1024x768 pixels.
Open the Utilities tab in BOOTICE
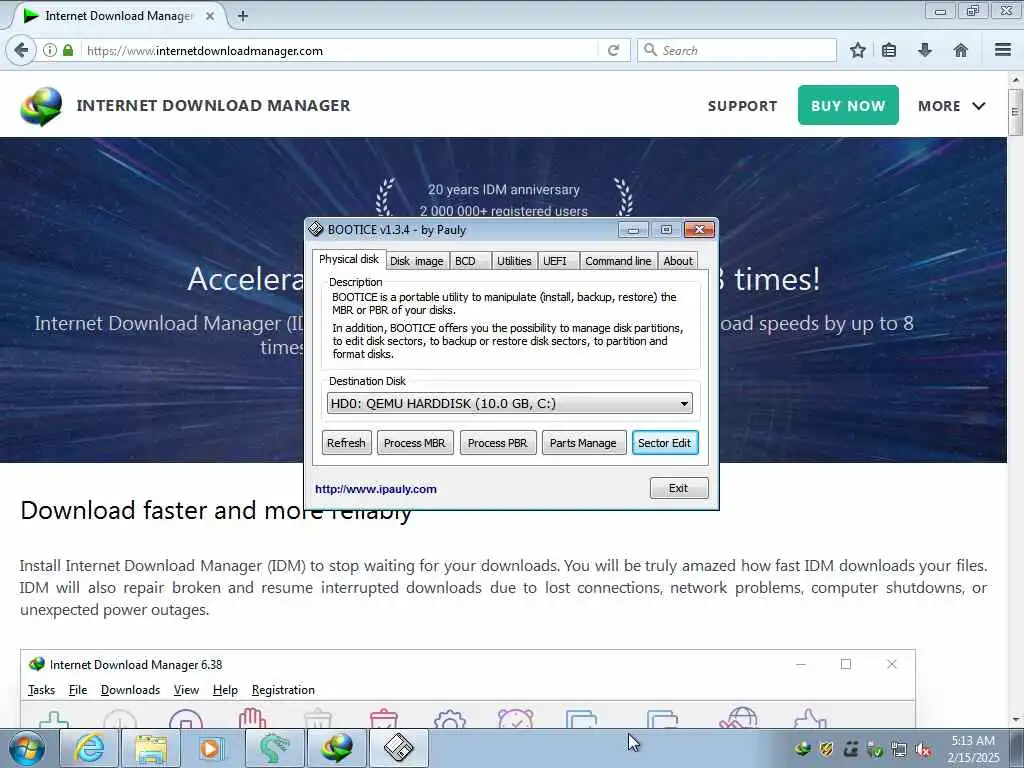[514, 261]
